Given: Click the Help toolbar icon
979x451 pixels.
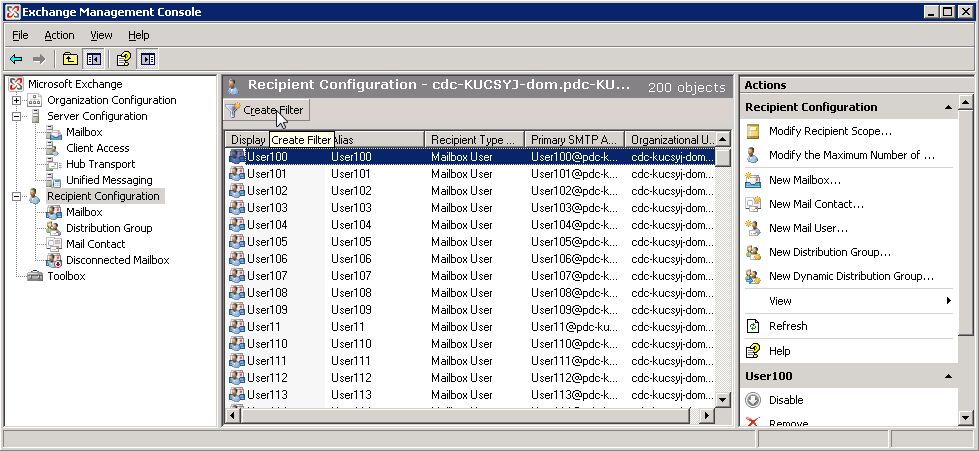Looking at the screenshot, I should point(124,59).
